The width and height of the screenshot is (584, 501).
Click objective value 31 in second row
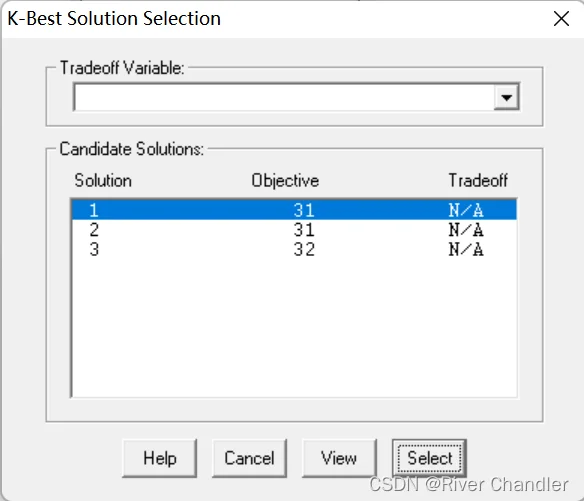point(304,230)
